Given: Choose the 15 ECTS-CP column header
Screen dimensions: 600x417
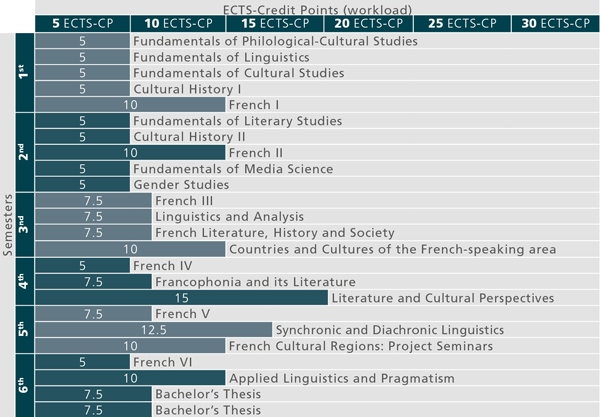Looking at the screenshot, I should tap(273, 22).
